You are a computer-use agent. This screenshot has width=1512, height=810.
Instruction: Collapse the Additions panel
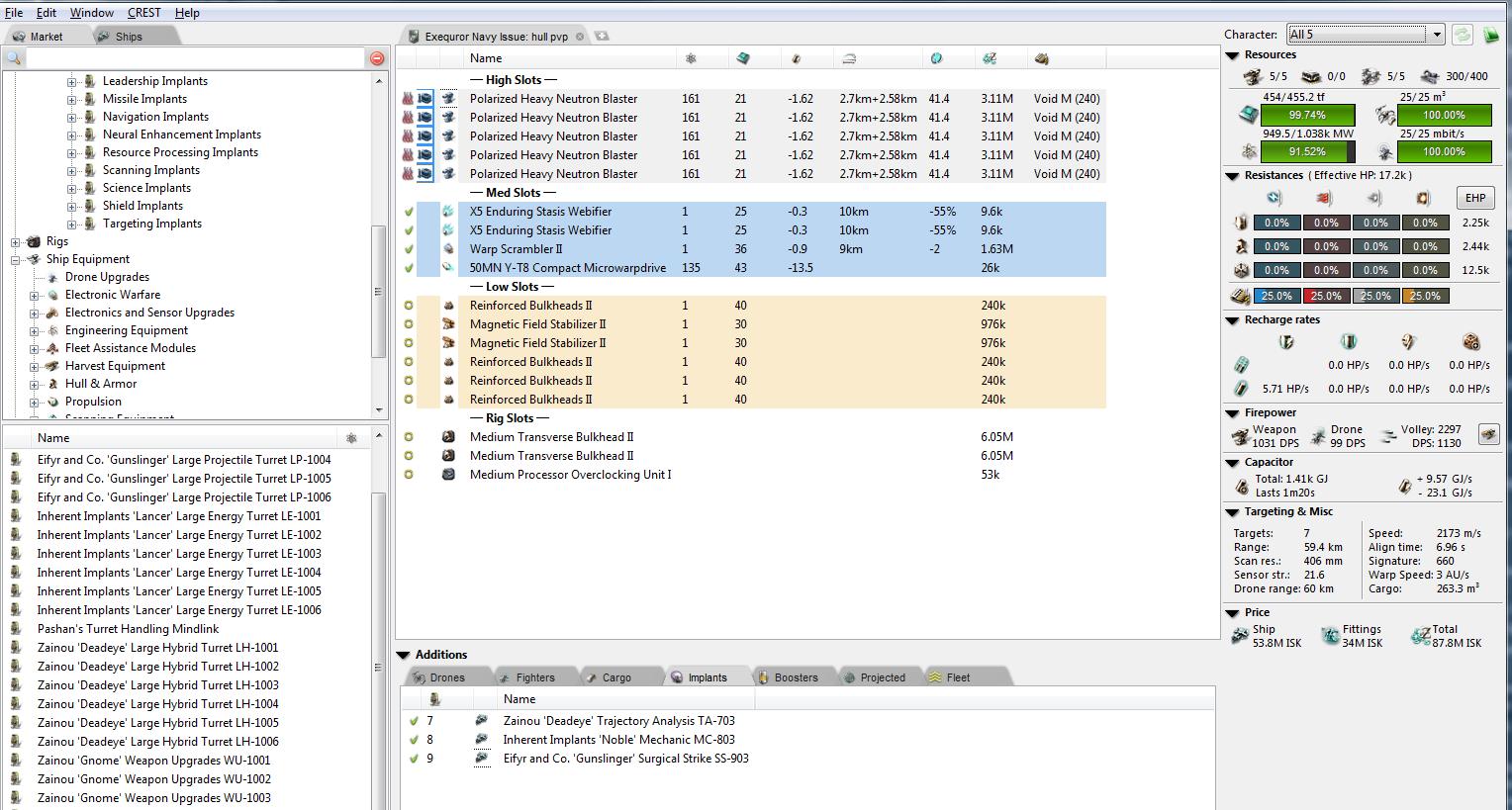coord(404,655)
